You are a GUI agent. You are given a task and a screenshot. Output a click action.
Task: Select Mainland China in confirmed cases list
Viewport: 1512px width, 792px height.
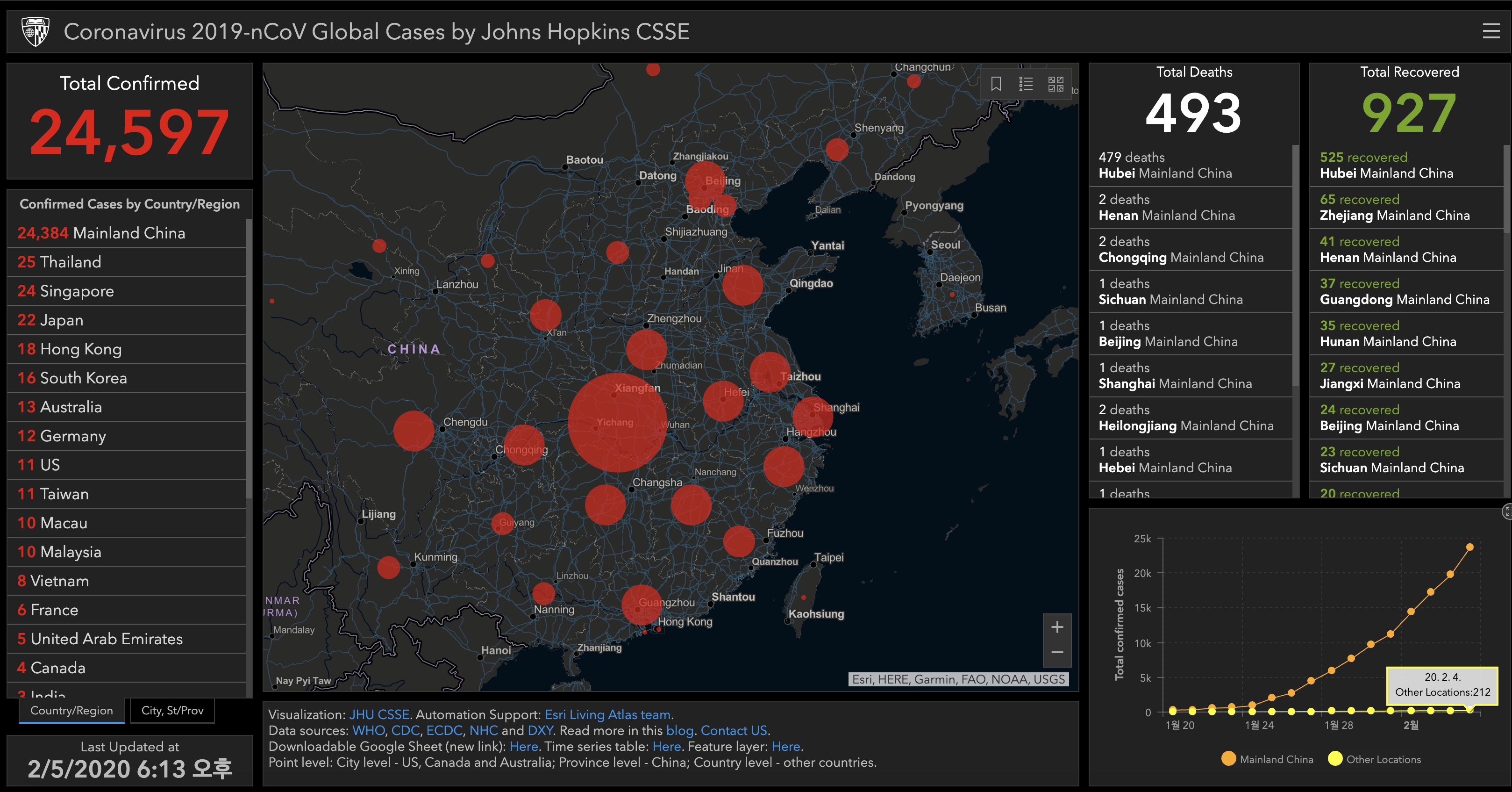tap(101, 233)
